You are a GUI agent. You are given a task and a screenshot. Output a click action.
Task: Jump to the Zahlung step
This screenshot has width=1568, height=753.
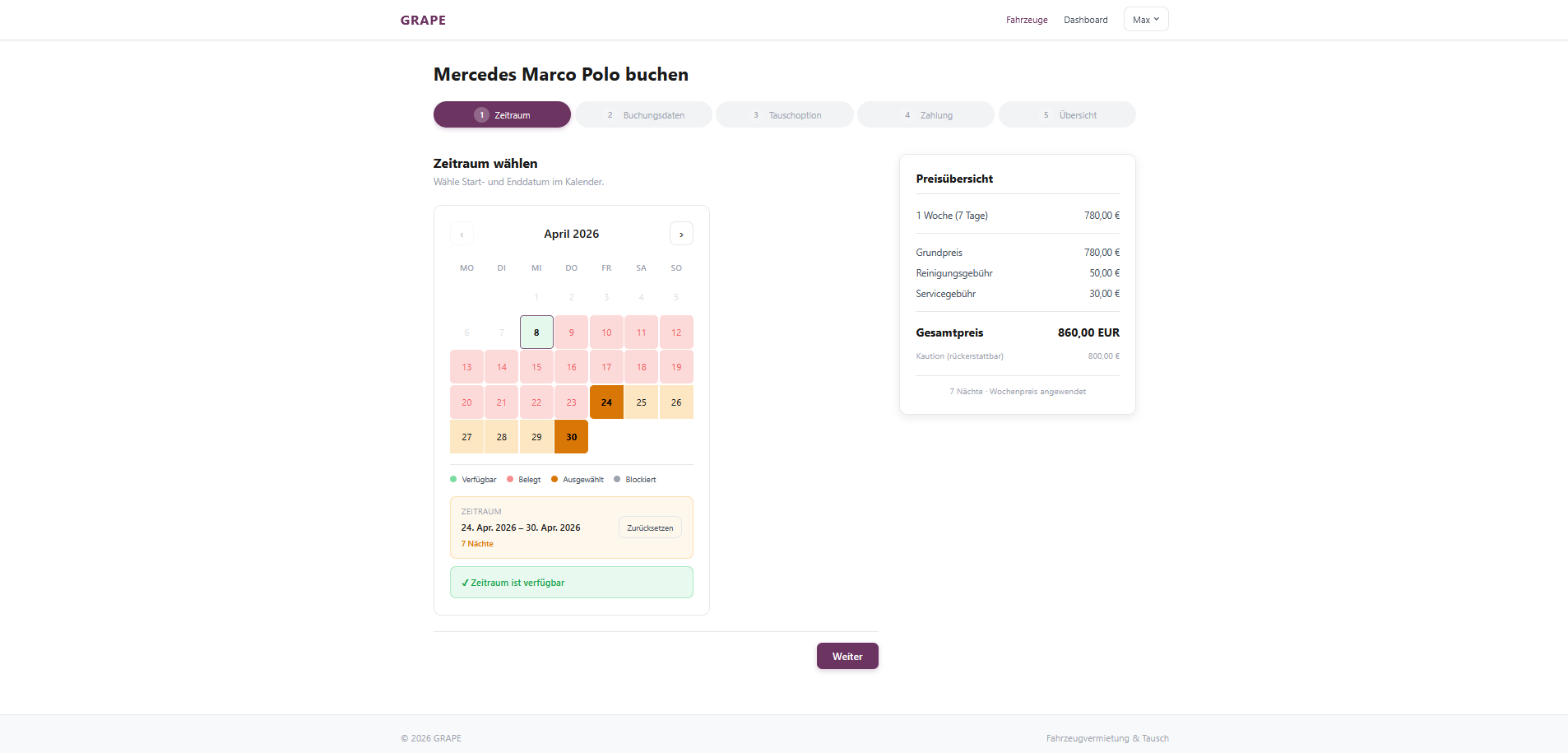pos(925,115)
